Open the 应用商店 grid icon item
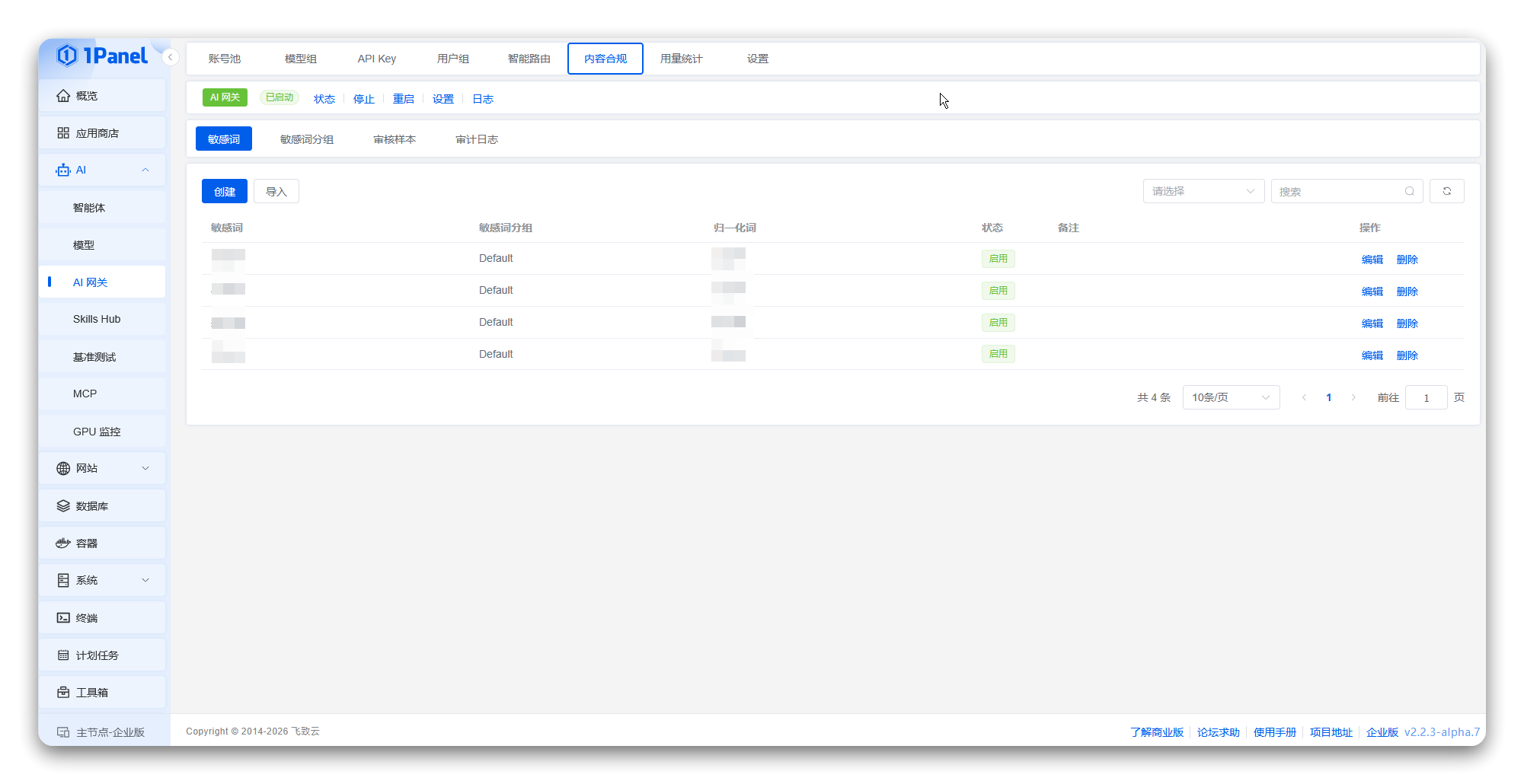1524x784 pixels. pos(102,133)
